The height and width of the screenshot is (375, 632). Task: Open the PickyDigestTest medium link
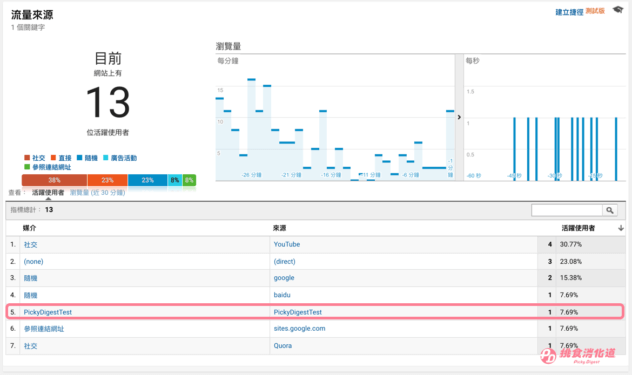pyautogui.click(x=48, y=312)
